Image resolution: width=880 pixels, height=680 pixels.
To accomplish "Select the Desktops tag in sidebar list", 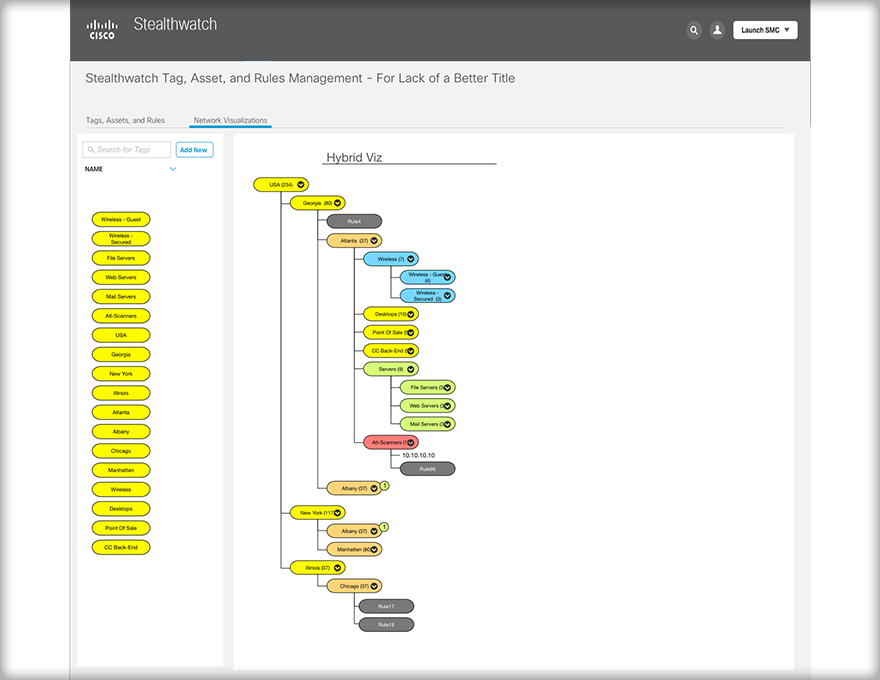I will 121,509.
